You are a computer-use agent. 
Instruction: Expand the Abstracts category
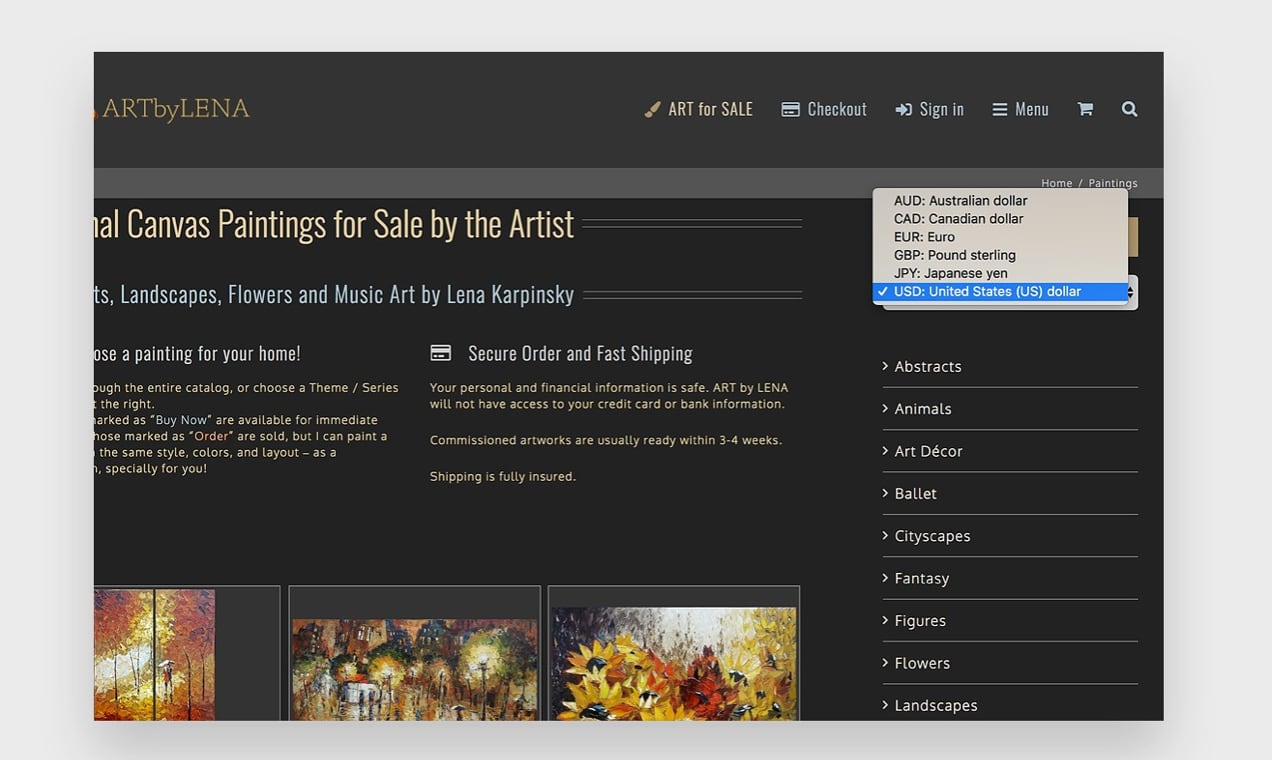[x=928, y=367]
